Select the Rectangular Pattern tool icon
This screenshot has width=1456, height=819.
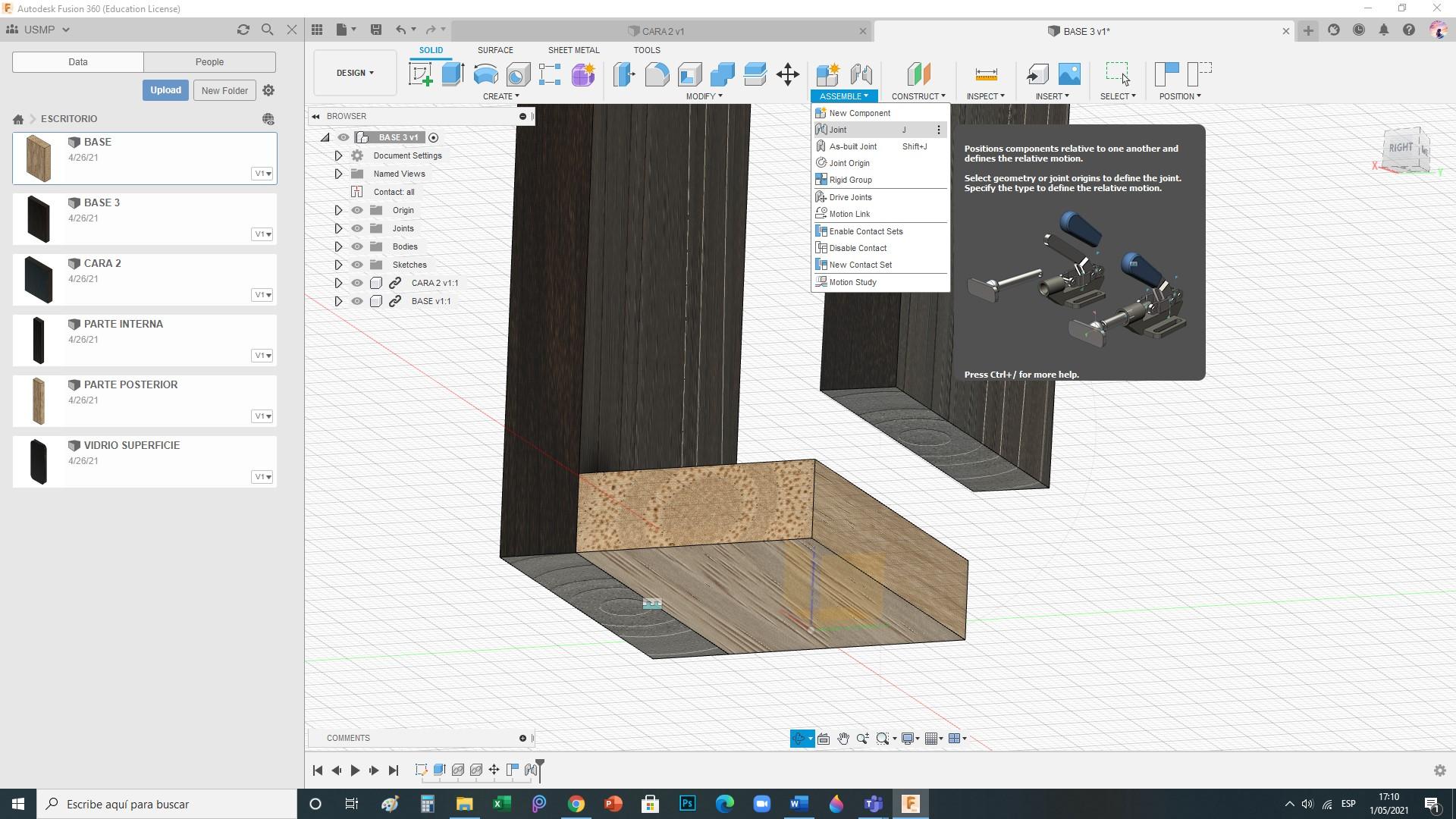click(550, 74)
